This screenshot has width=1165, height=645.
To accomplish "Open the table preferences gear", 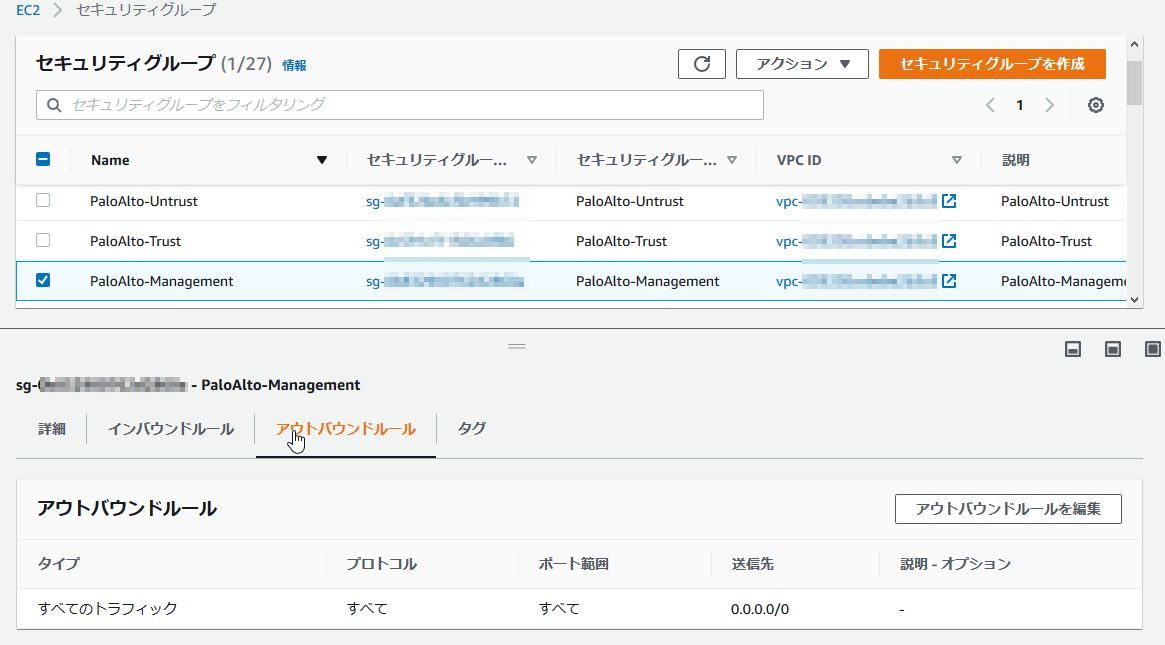I will click(x=1095, y=105).
